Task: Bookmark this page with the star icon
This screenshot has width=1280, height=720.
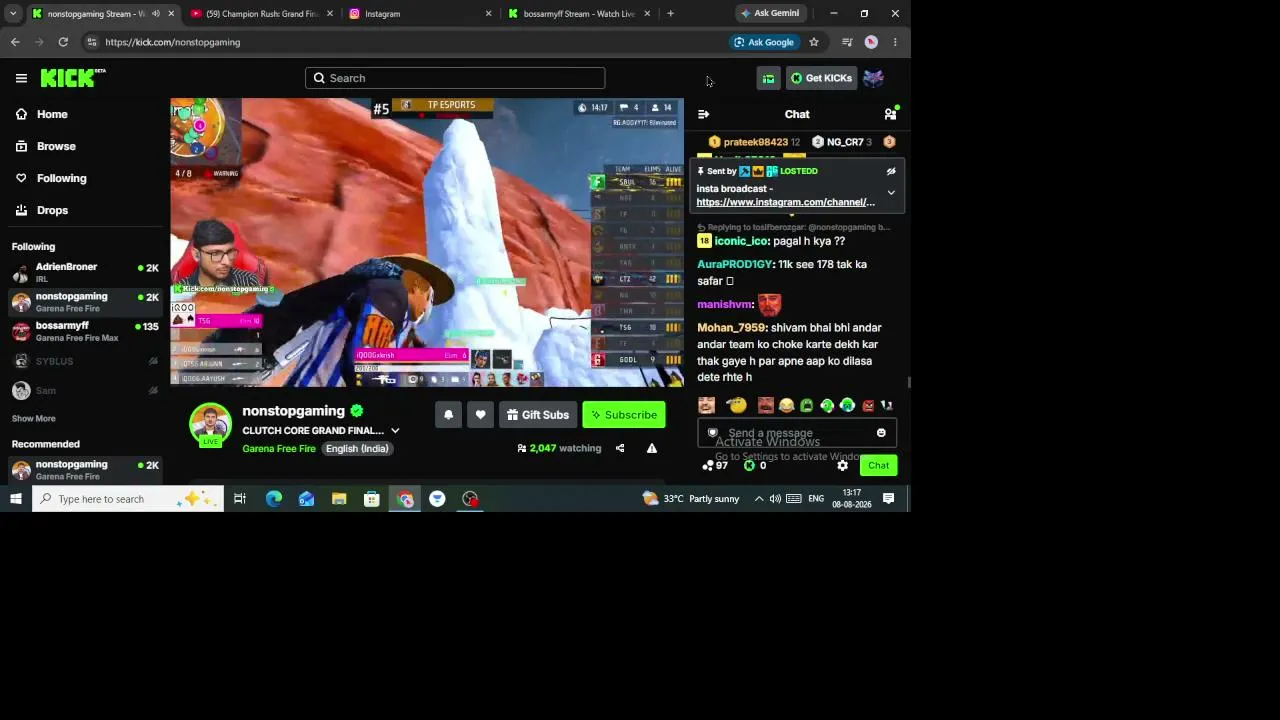Action: point(814,42)
